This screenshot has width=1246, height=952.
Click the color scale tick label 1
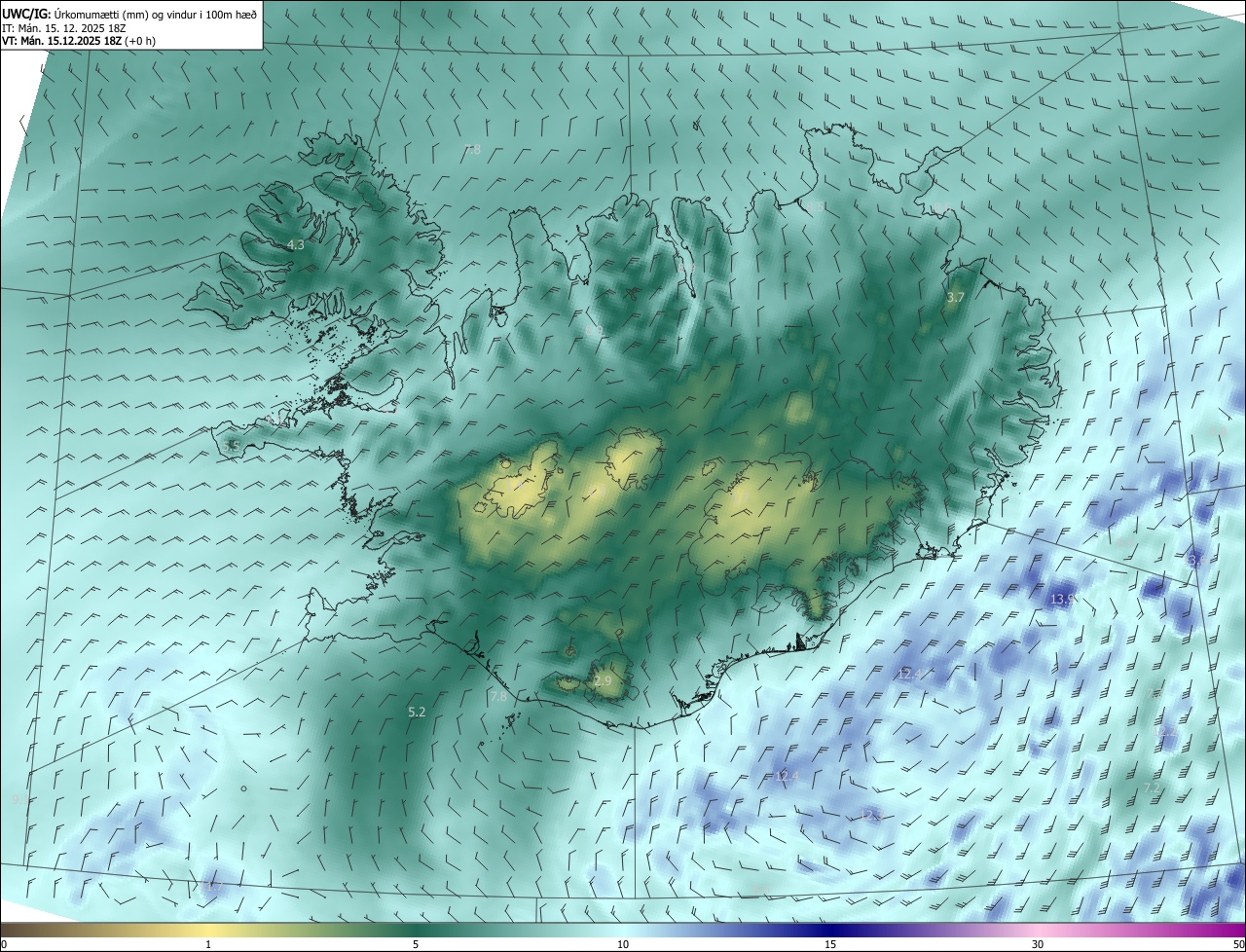[x=208, y=945]
